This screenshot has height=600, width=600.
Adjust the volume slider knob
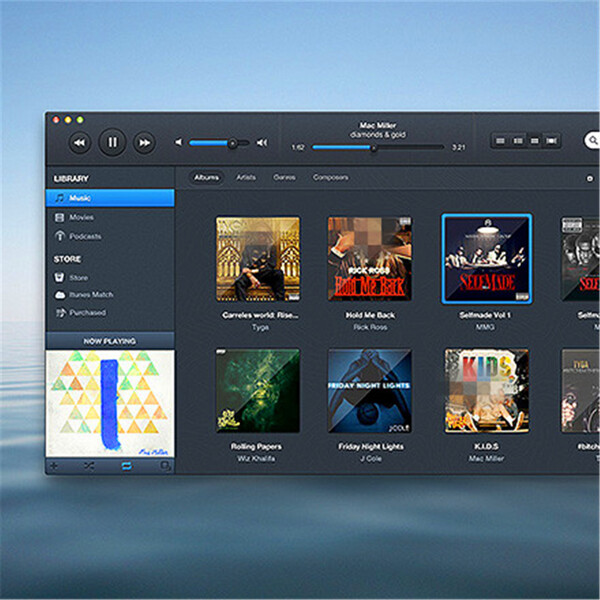coord(232,143)
